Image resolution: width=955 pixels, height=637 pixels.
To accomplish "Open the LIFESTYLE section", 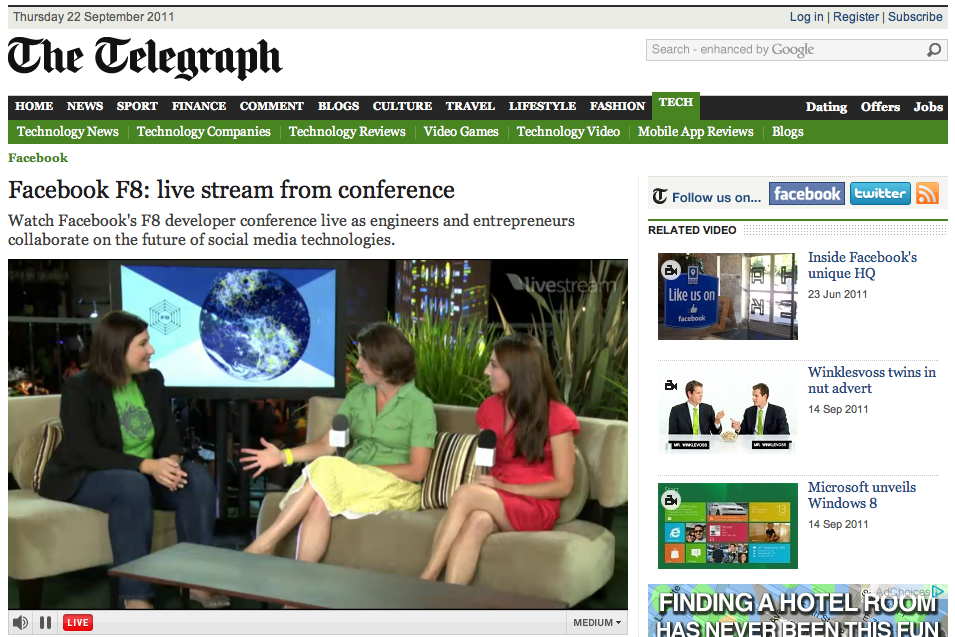I will pyautogui.click(x=542, y=106).
